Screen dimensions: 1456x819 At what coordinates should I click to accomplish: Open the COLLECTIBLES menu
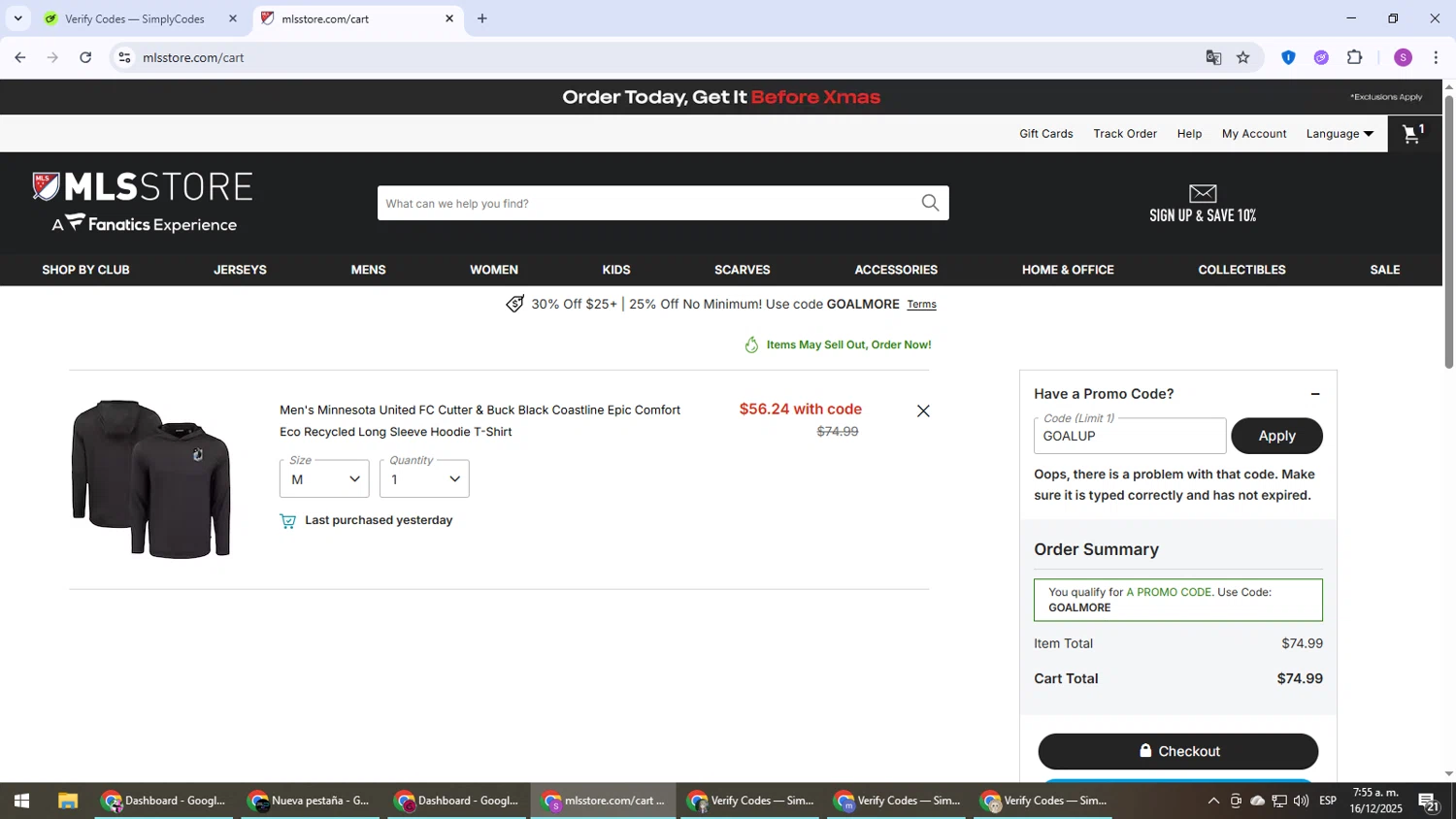coord(1241,270)
